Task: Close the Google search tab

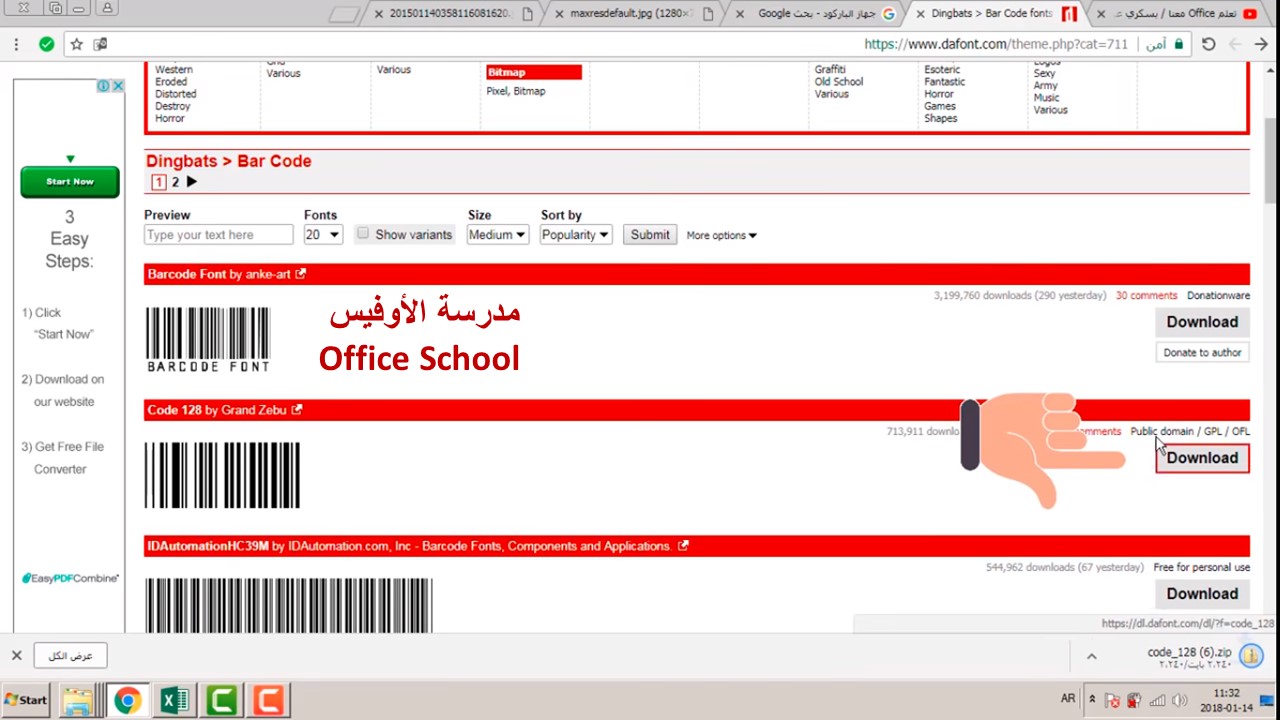Action: click(739, 14)
